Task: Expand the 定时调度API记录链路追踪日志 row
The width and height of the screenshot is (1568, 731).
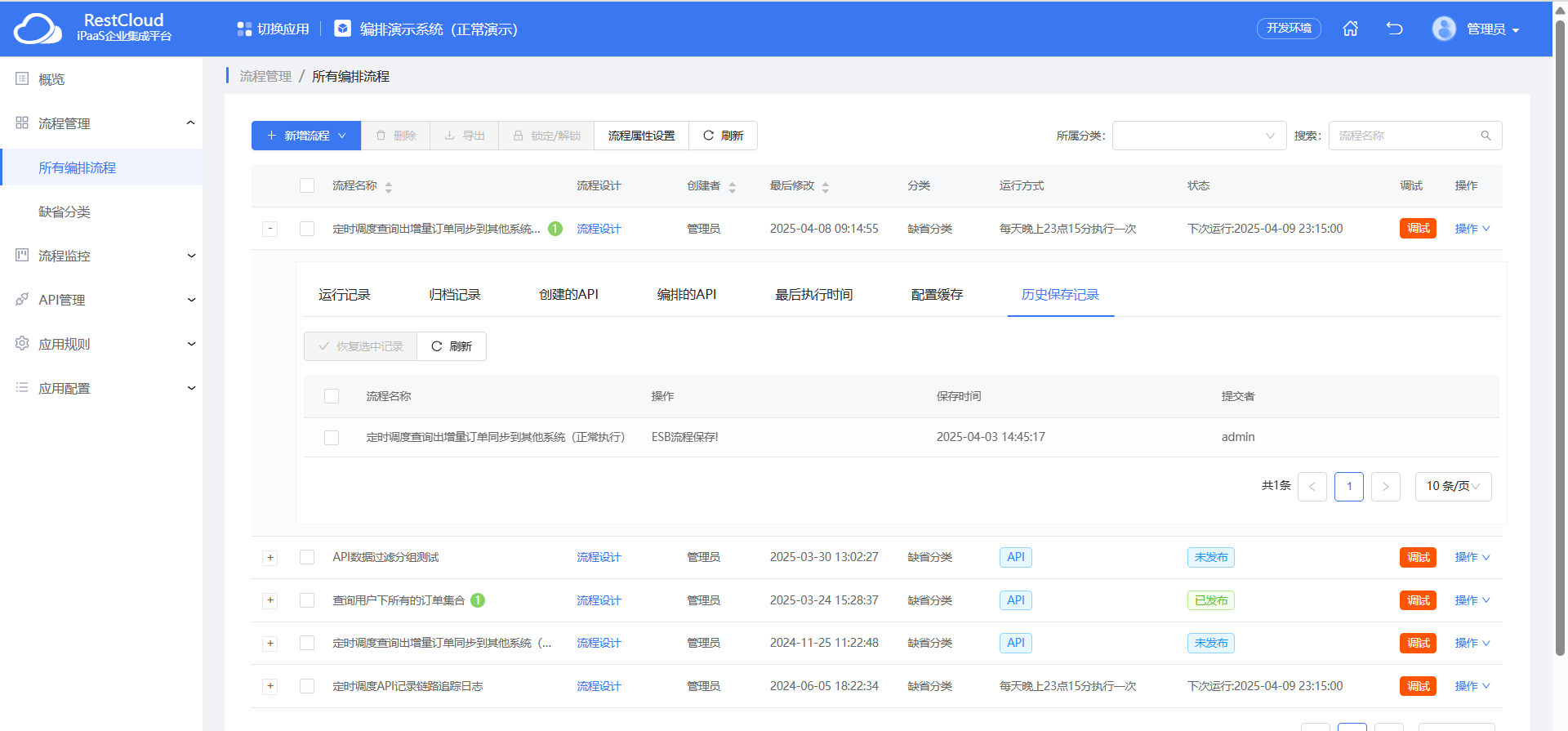Action: (269, 686)
